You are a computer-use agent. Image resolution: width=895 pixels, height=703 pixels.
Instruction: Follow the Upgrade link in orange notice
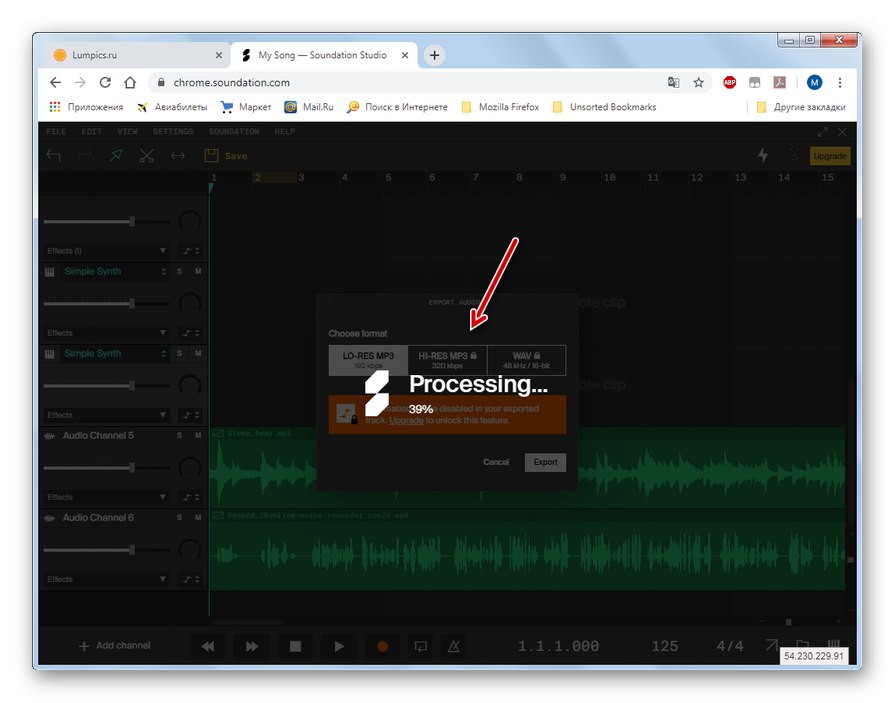click(406, 421)
